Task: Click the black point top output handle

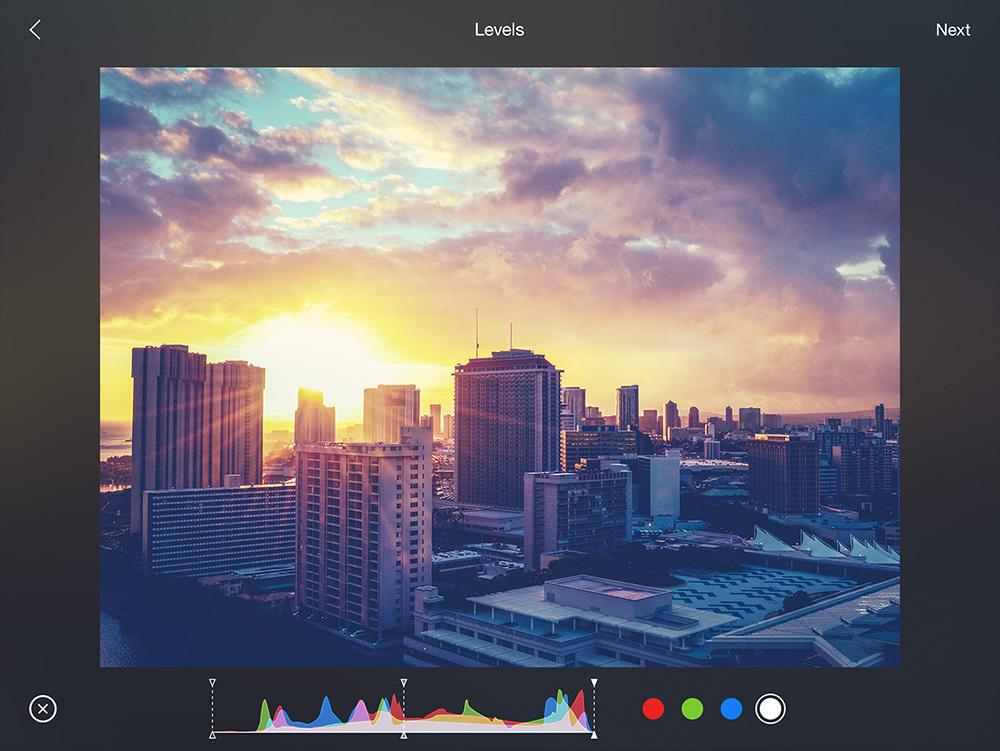Action: (212, 682)
